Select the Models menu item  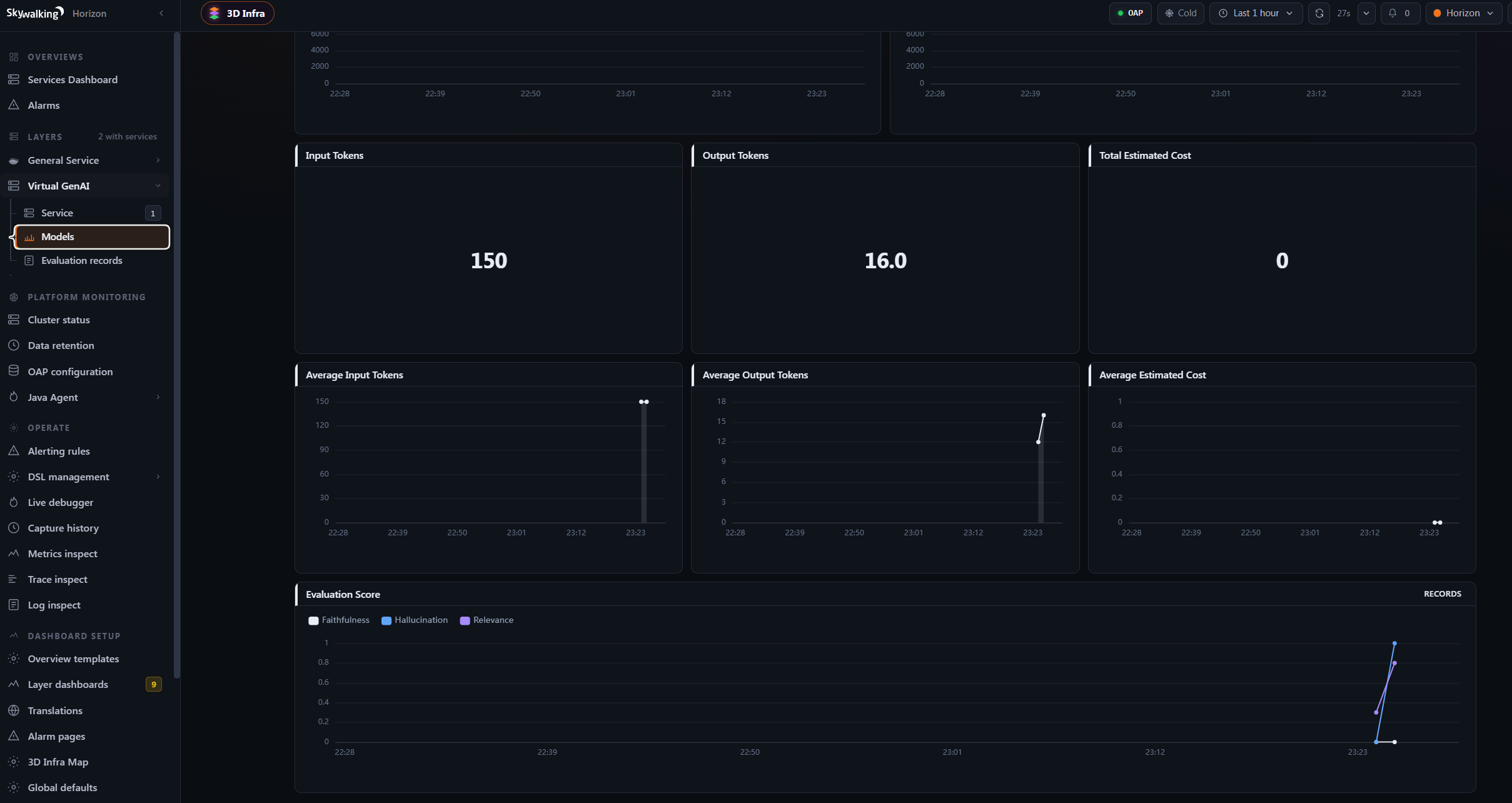click(x=92, y=236)
